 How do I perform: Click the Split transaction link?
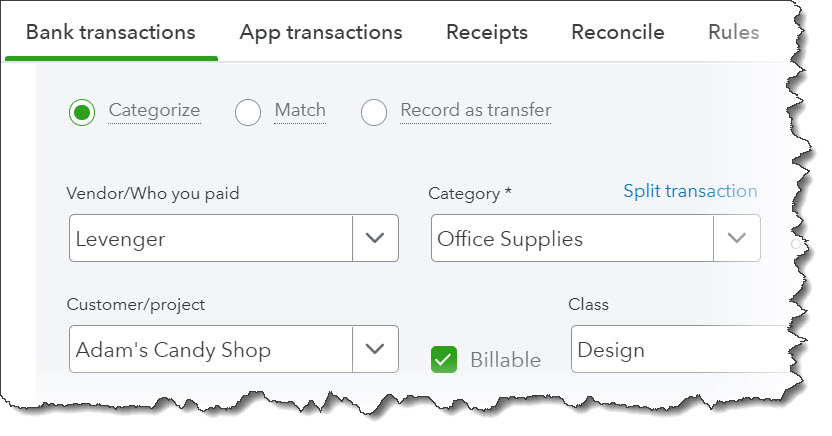point(690,191)
